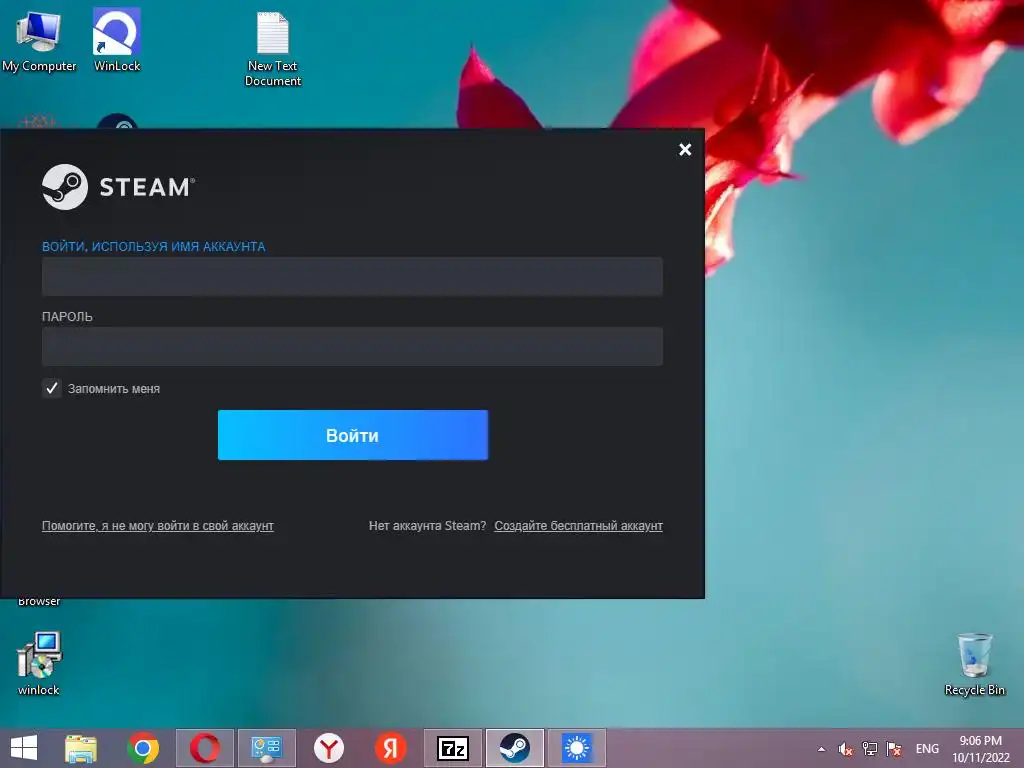Open My Computer desktop icon

(39, 41)
